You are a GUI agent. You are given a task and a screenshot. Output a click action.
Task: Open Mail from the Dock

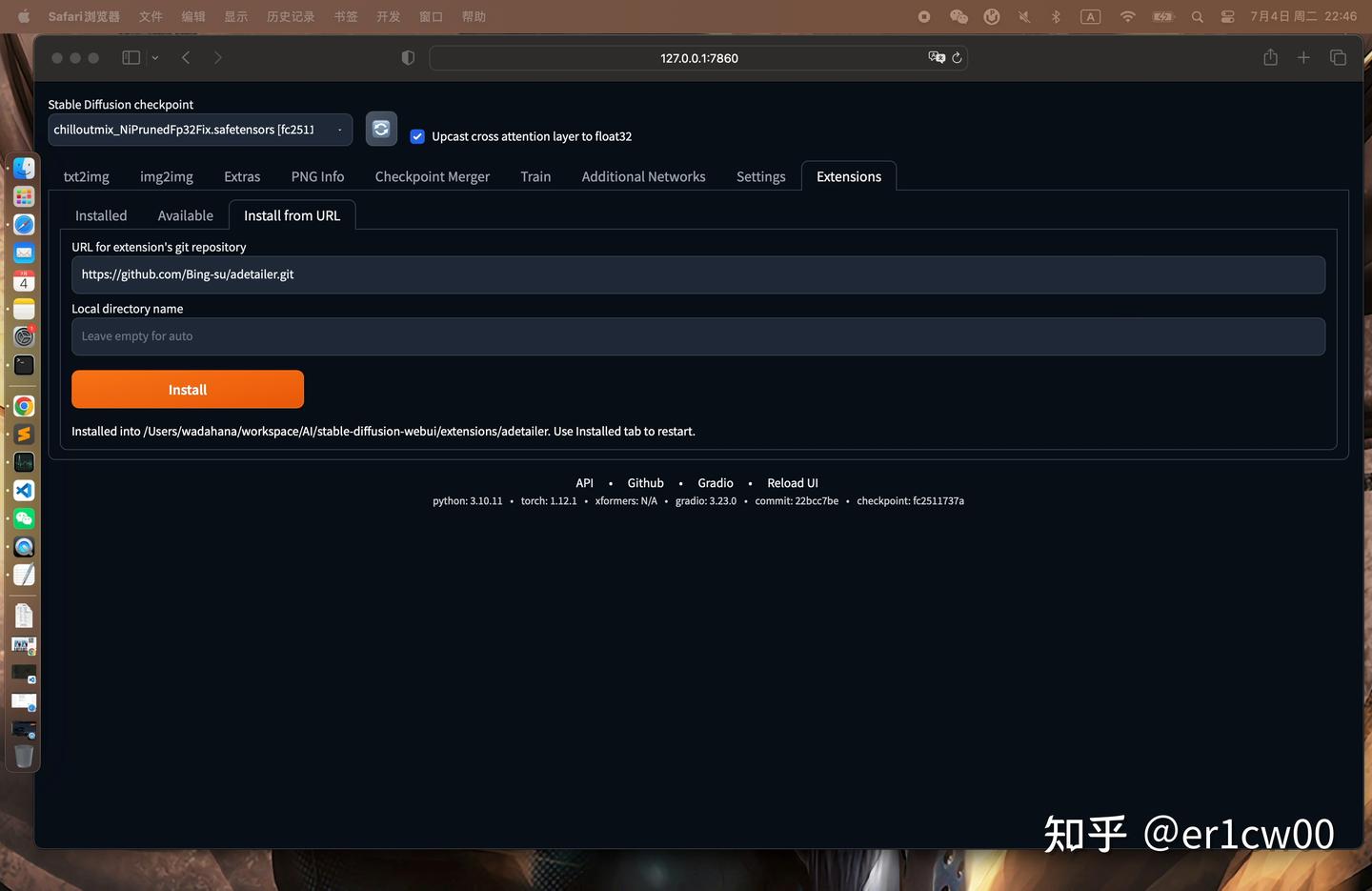[23, 253]
